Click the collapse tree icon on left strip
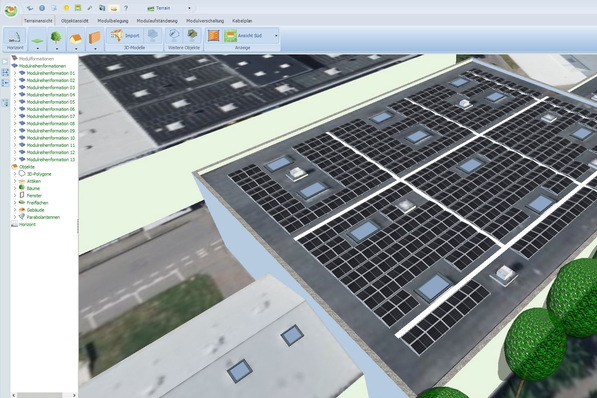 (5, 83)
